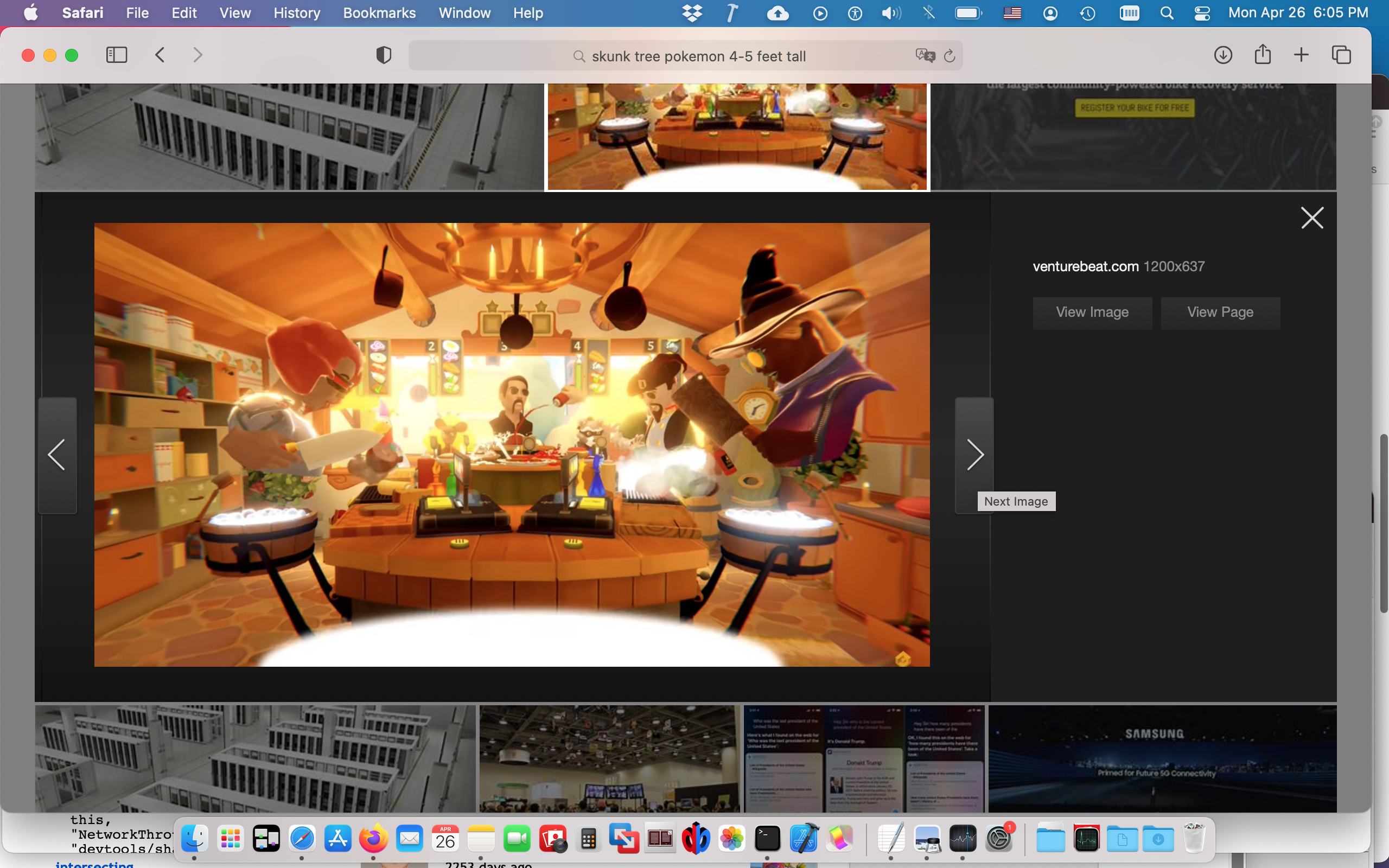Screen dimensions: 1389x868
Task: Select the convention hall thumbnail
Action: [x=609, y=758]
